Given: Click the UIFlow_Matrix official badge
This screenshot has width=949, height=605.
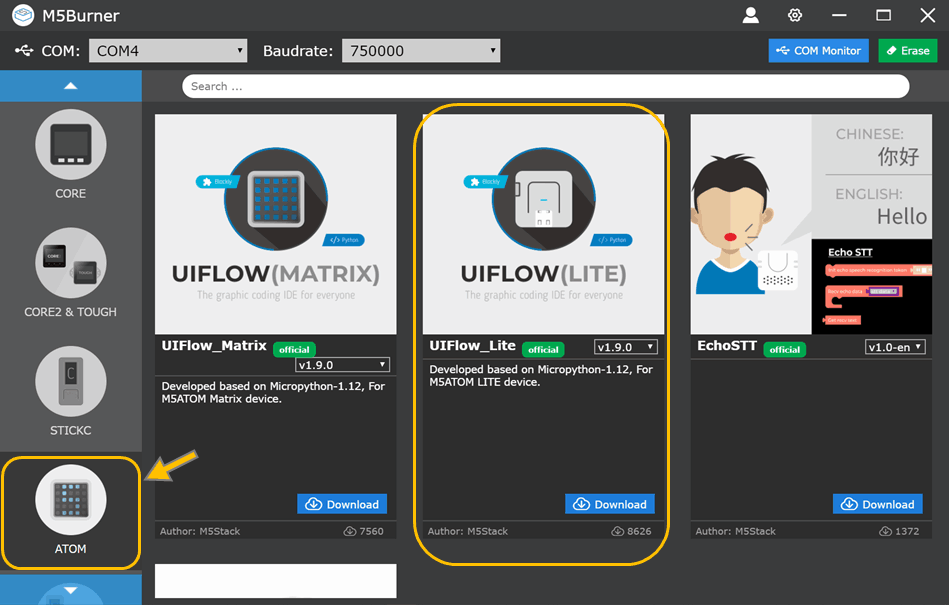Looking at the screenshot, I should 294,350.
